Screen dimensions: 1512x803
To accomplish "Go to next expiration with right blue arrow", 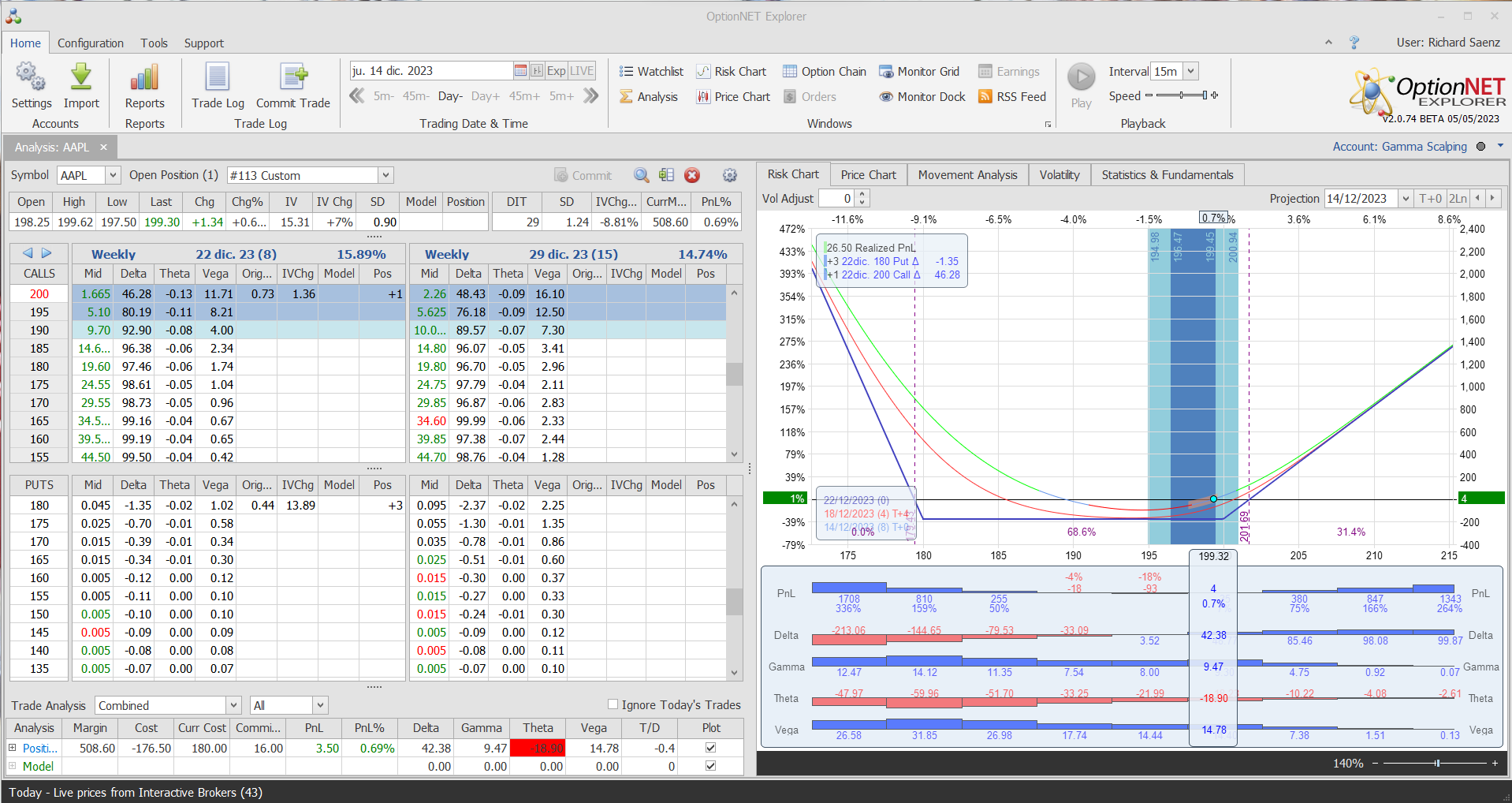I will (x=47, y=253).
